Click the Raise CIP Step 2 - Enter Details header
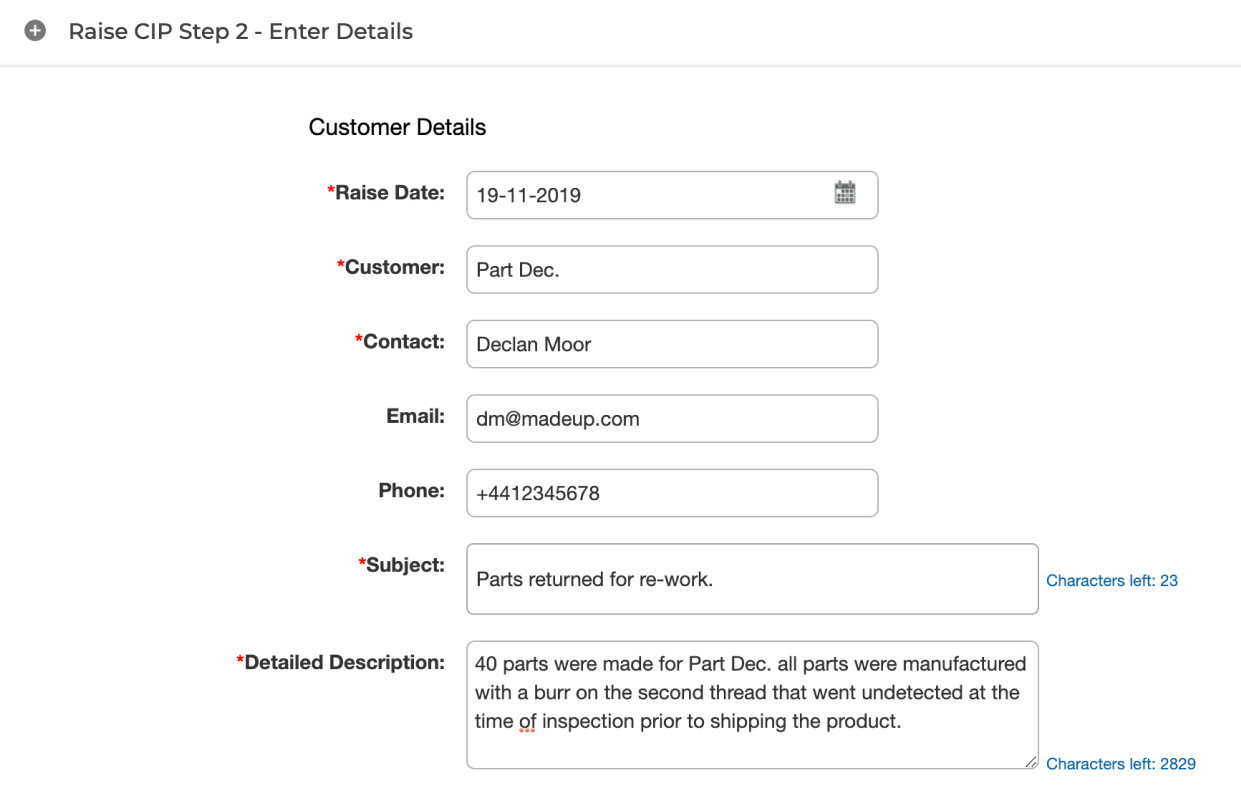Image resolution: width=1241 pixels, height=790 pixels. 240,31
